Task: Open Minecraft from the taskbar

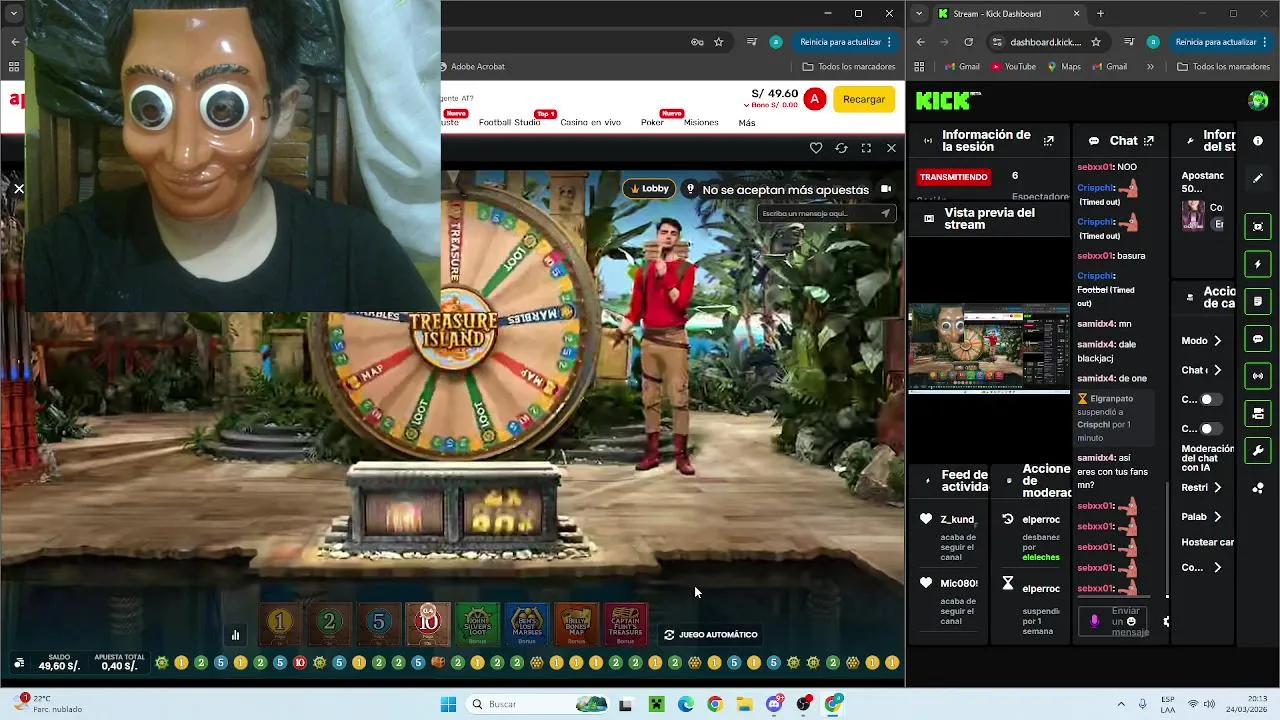Action: 655,704
